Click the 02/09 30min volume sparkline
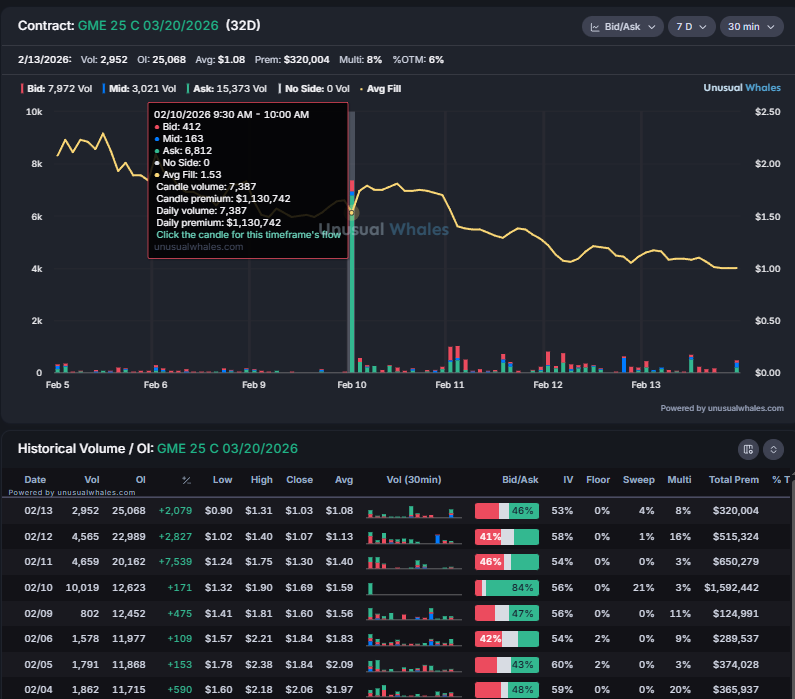 click(x=414, y=613)
